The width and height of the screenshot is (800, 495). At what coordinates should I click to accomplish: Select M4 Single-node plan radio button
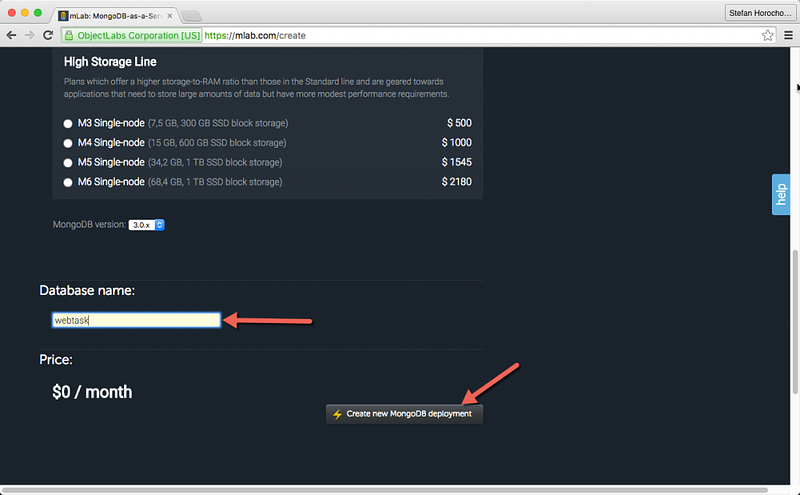(68, 143)
